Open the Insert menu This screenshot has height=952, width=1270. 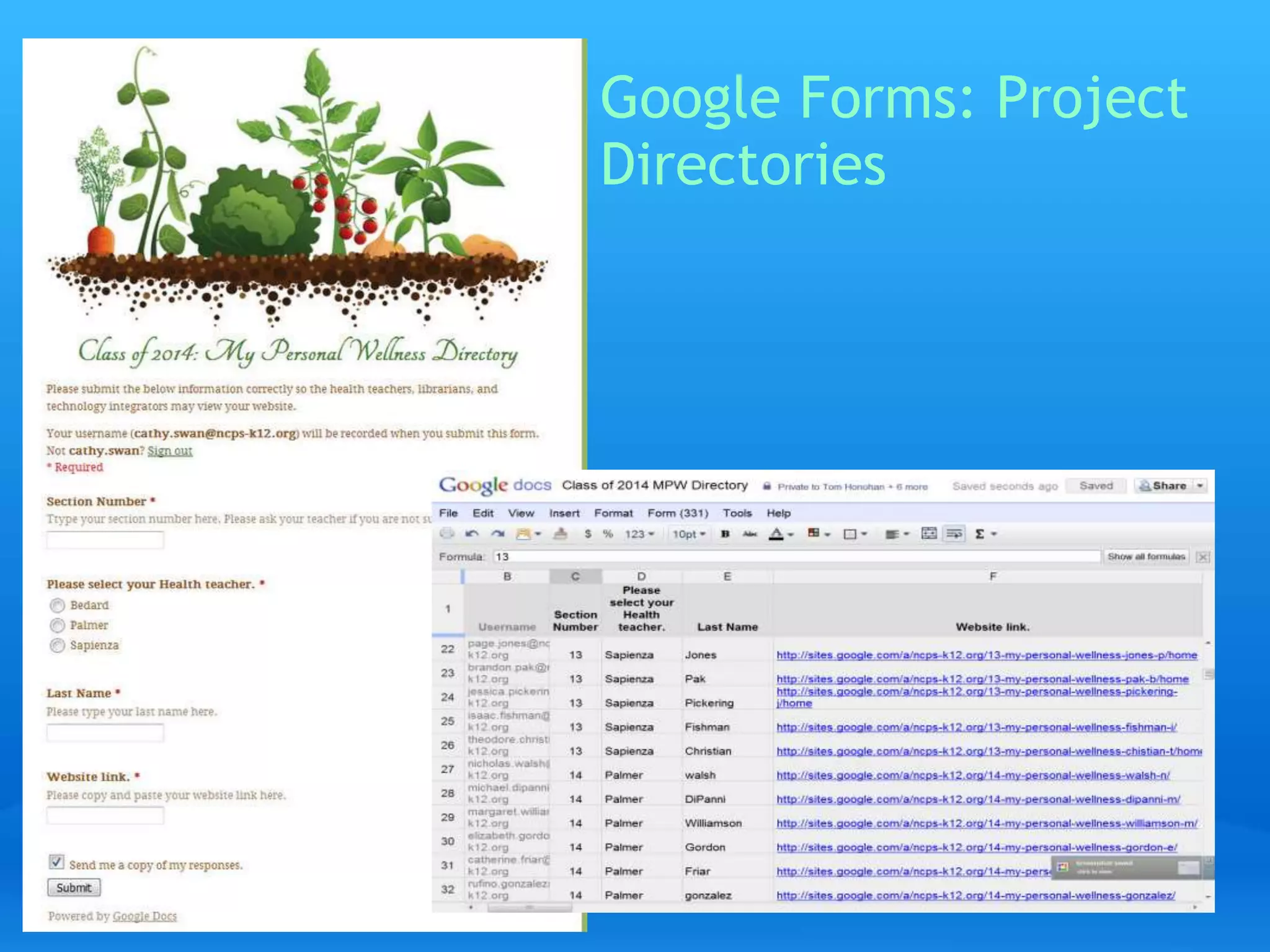point(564,513)
